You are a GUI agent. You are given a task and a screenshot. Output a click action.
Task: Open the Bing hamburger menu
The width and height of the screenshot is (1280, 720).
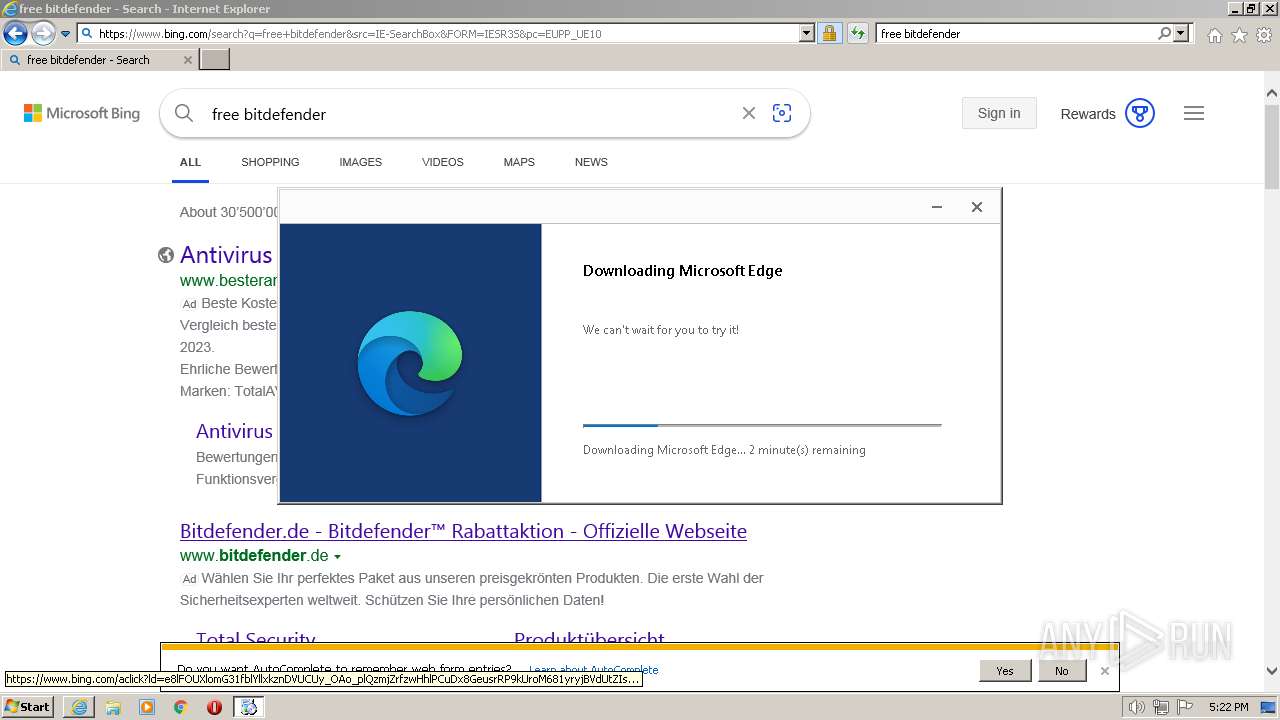1194,113
